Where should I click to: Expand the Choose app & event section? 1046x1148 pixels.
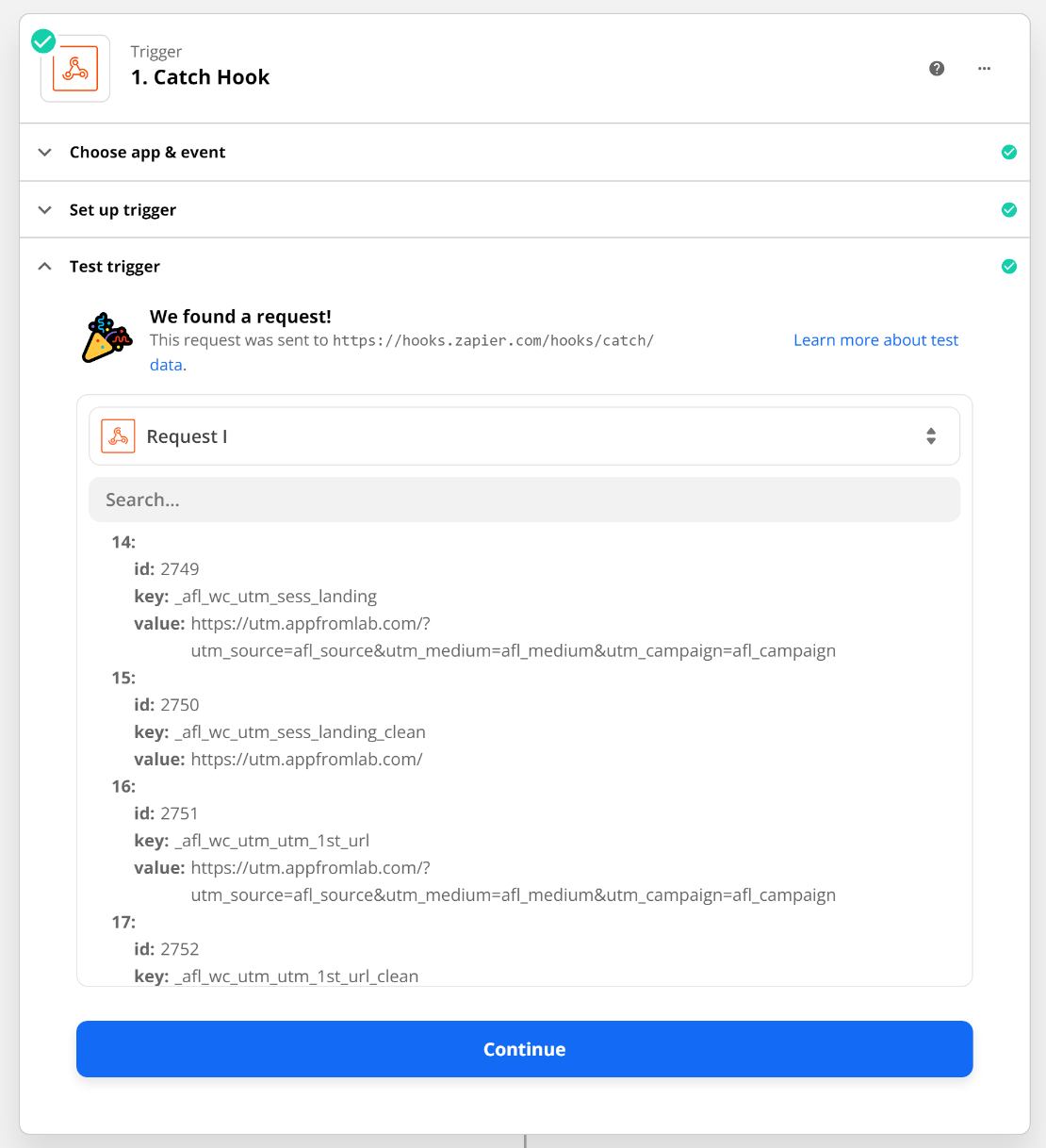point(44,152)
